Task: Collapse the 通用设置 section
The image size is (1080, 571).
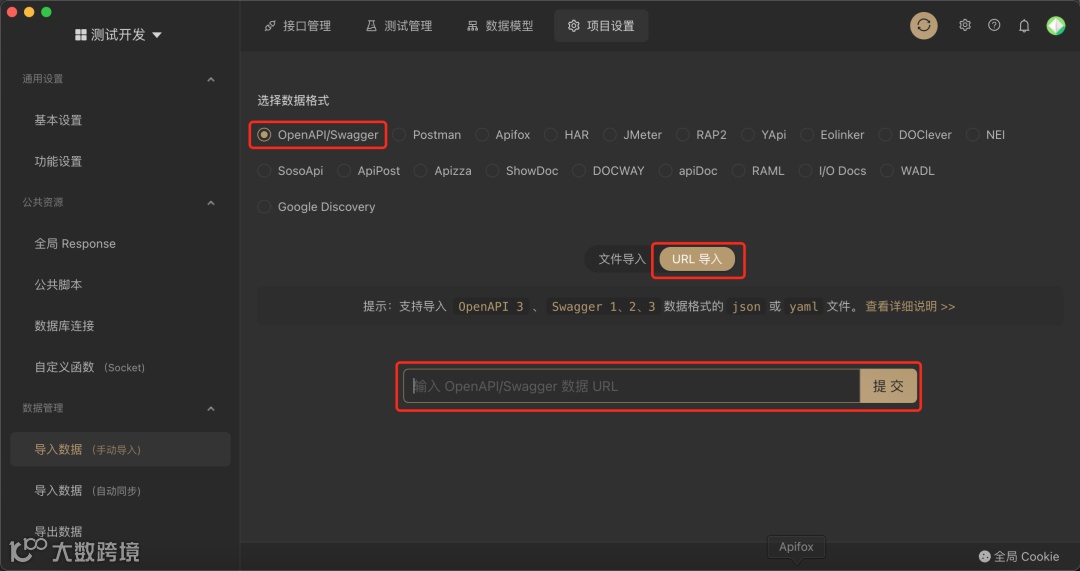Action: pos(211,79)
